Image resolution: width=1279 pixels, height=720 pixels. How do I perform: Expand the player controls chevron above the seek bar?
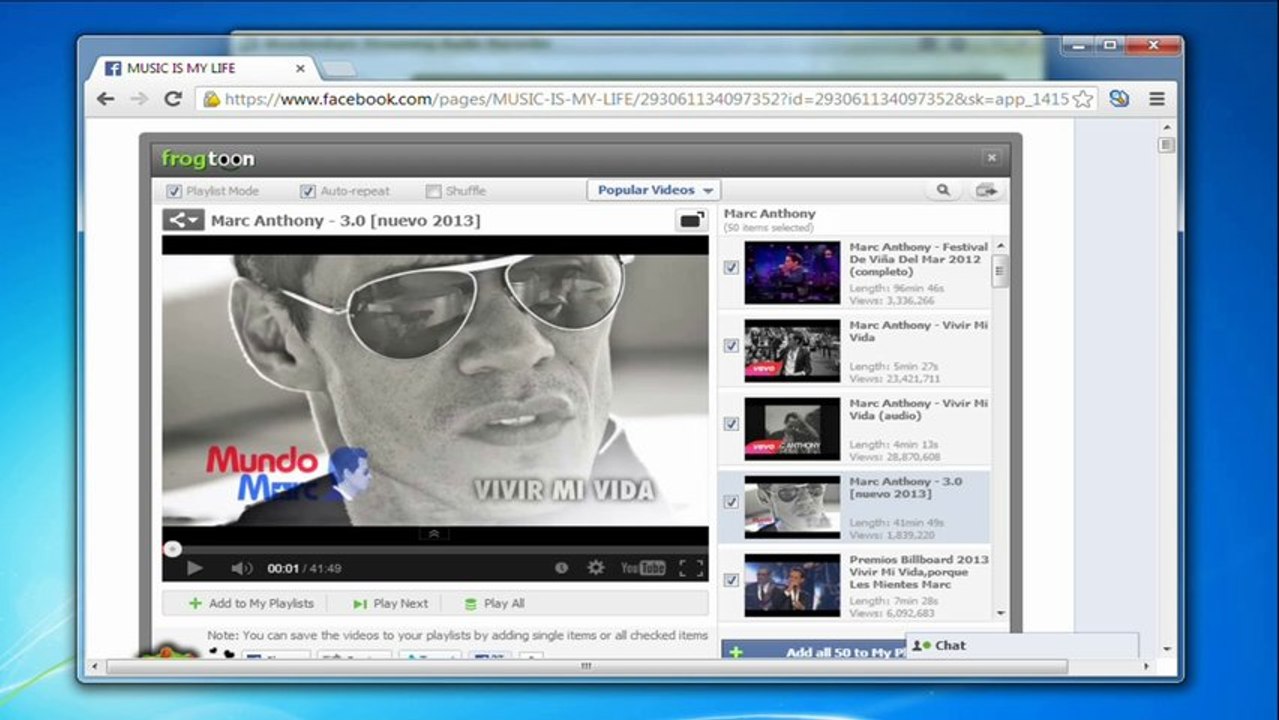point(434,535)
